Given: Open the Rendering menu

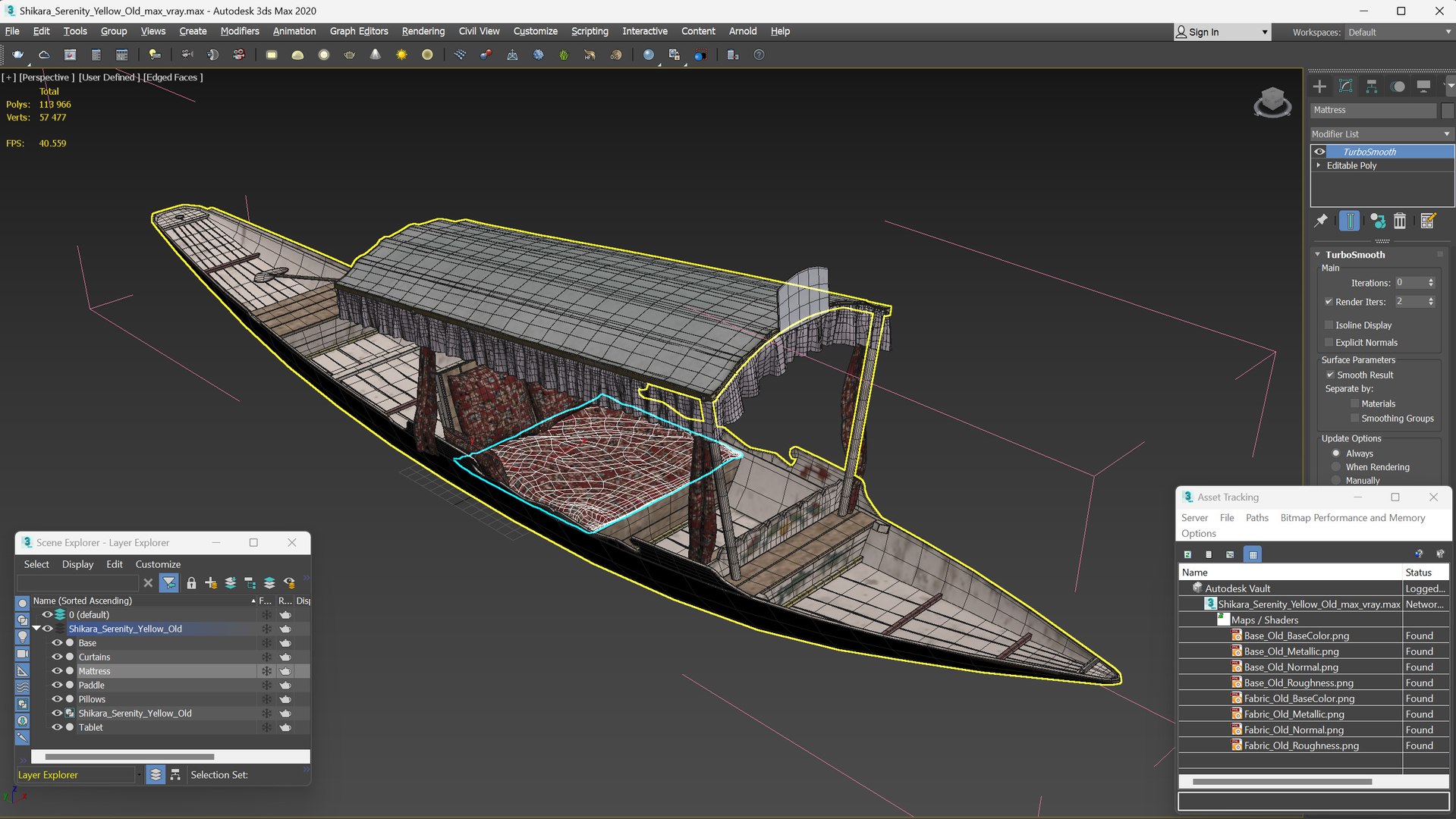Looking at the screenshot, I should 423,31.
